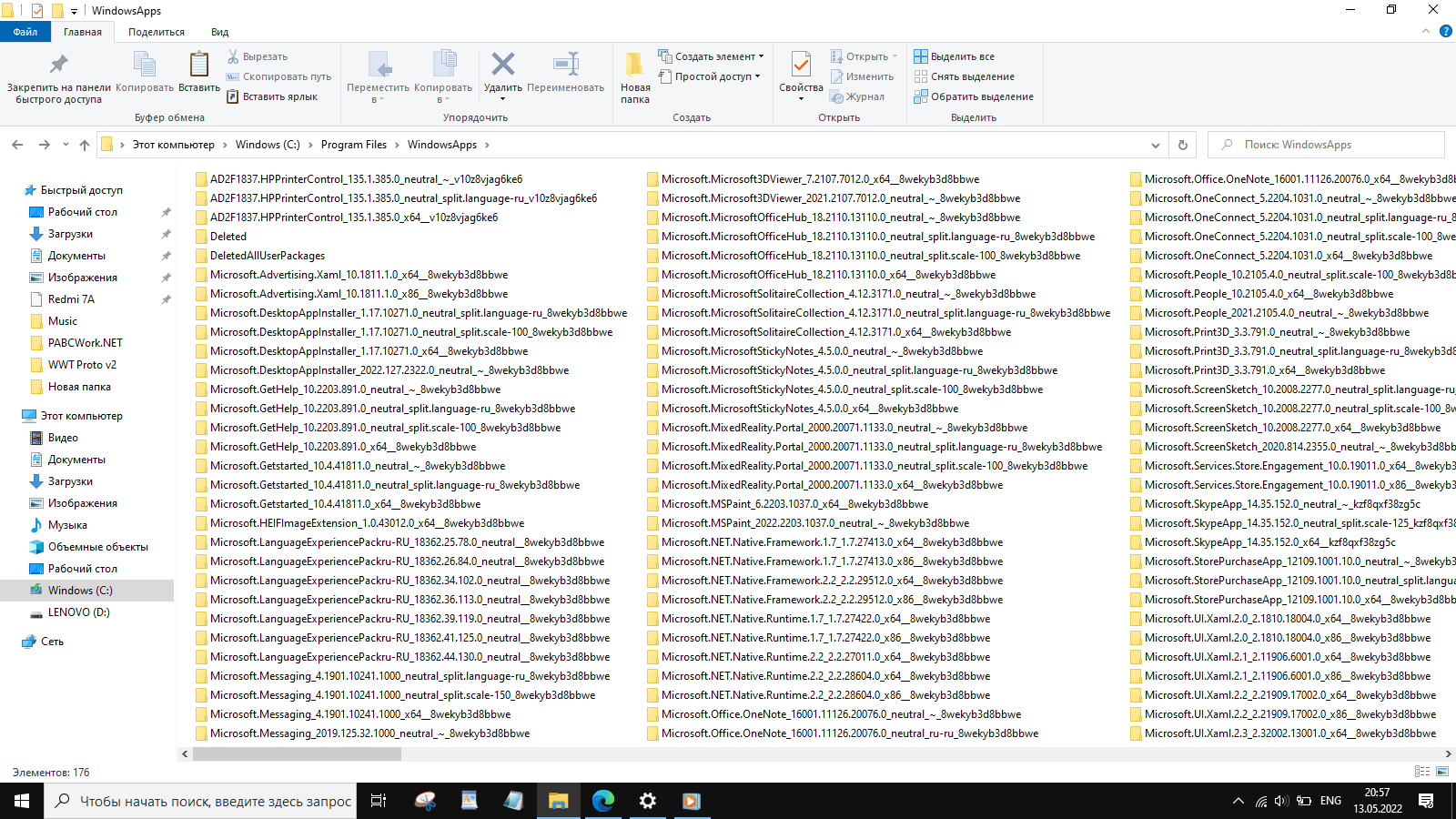
Task: Select Microsoft.HEIFImageExtension folder
Action: (368, 523)
